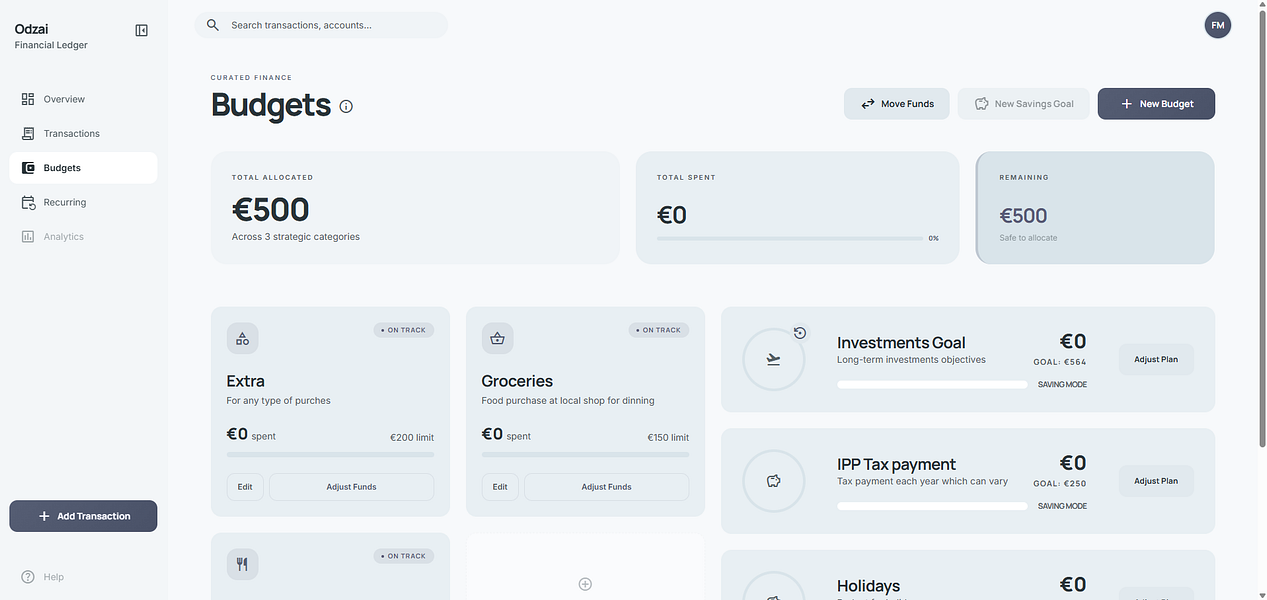
Task: Click the Recurring calendar icon
Action: pyautogui.click(x=28, y=202)
